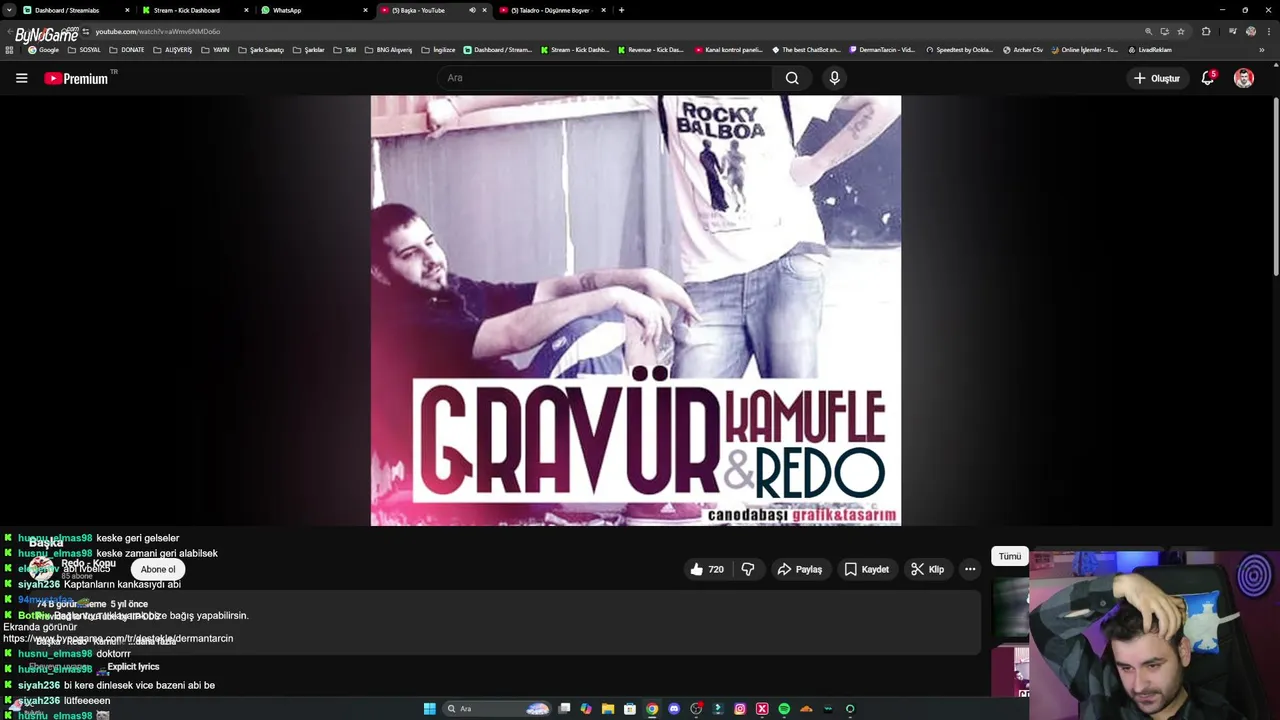Focus the YouTube Ara search field

point(603,78)
